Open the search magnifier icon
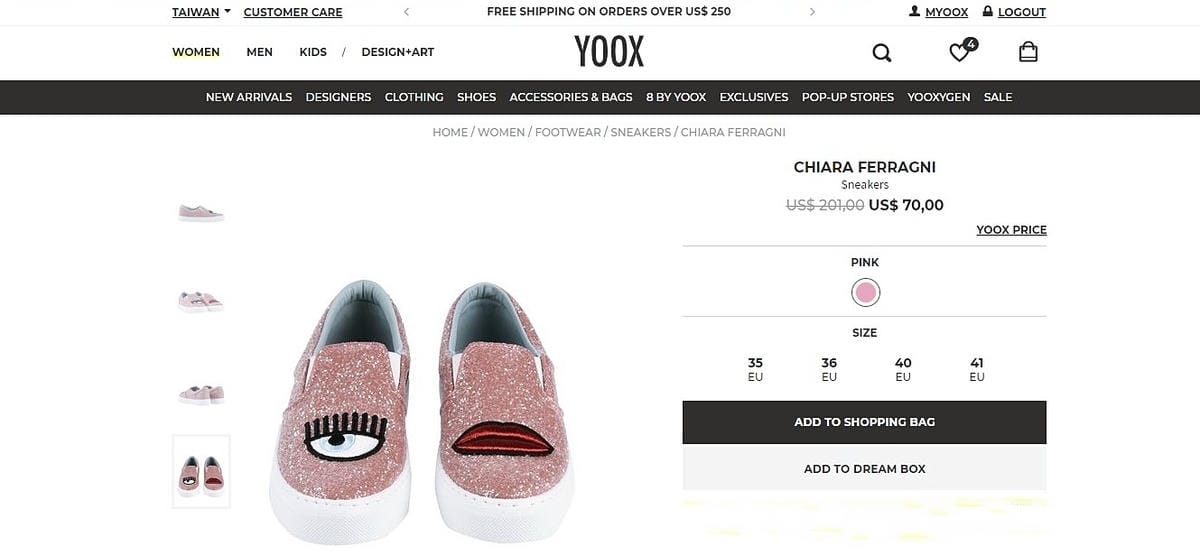 click(881, 53)
